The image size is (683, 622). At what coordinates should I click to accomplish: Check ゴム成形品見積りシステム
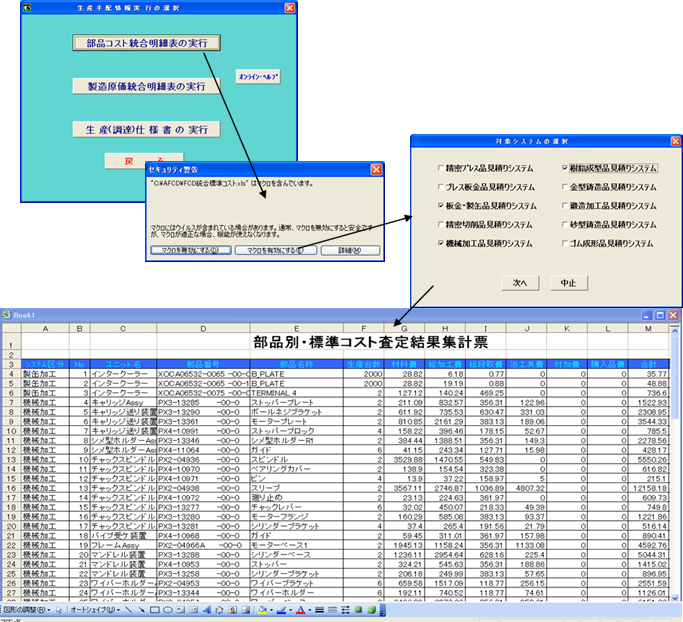[565, 243]
